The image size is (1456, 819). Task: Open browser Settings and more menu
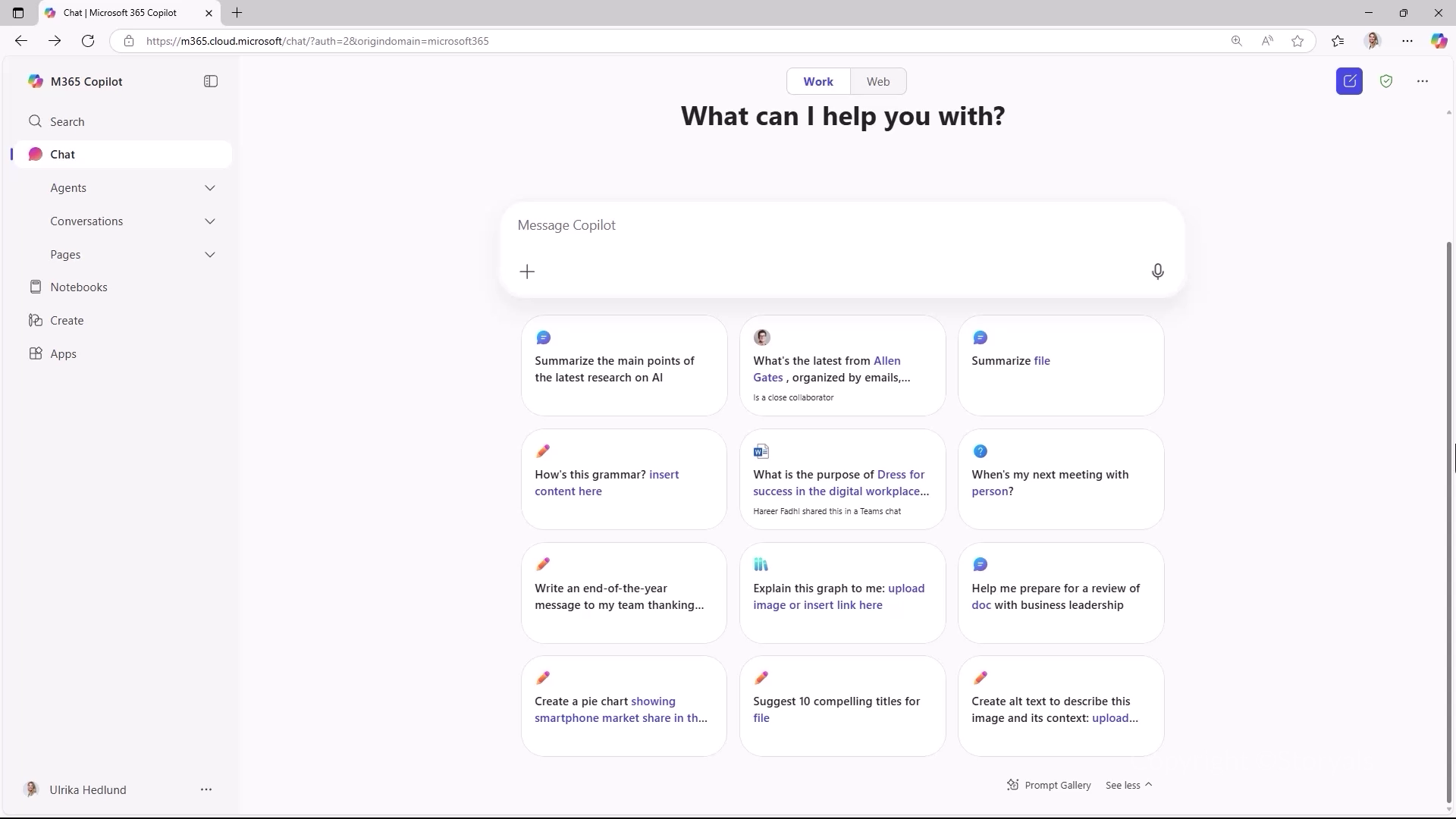click(x=1407, y=41)
